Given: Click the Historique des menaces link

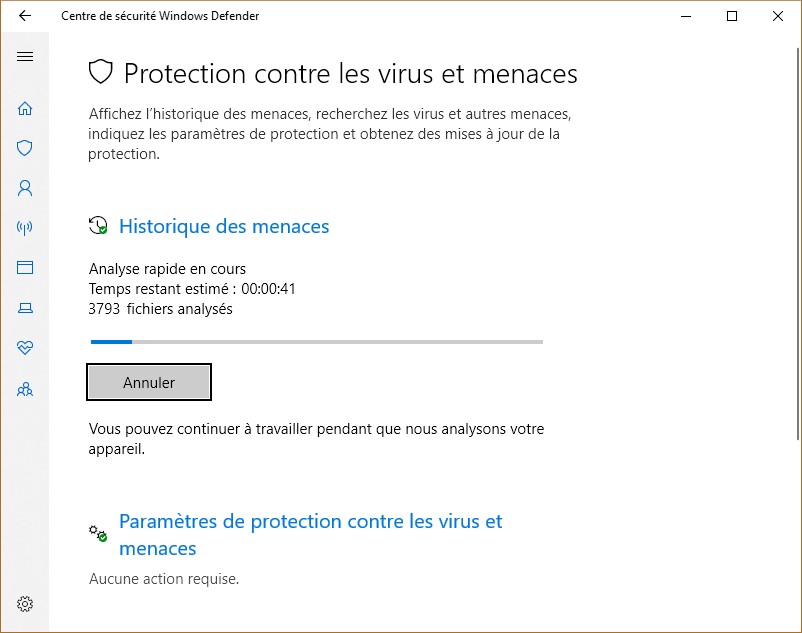Looking at the screenshot, I should [224, 227].
